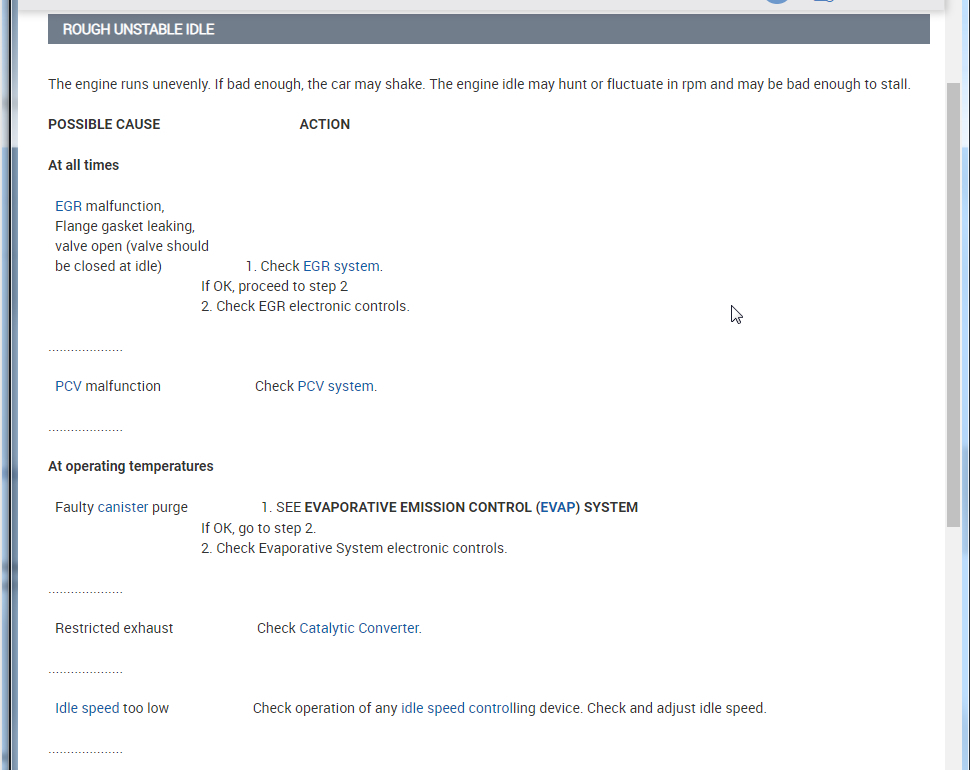
Task: Click the Idle speed link before 'too low'
Action: [87, 708]
